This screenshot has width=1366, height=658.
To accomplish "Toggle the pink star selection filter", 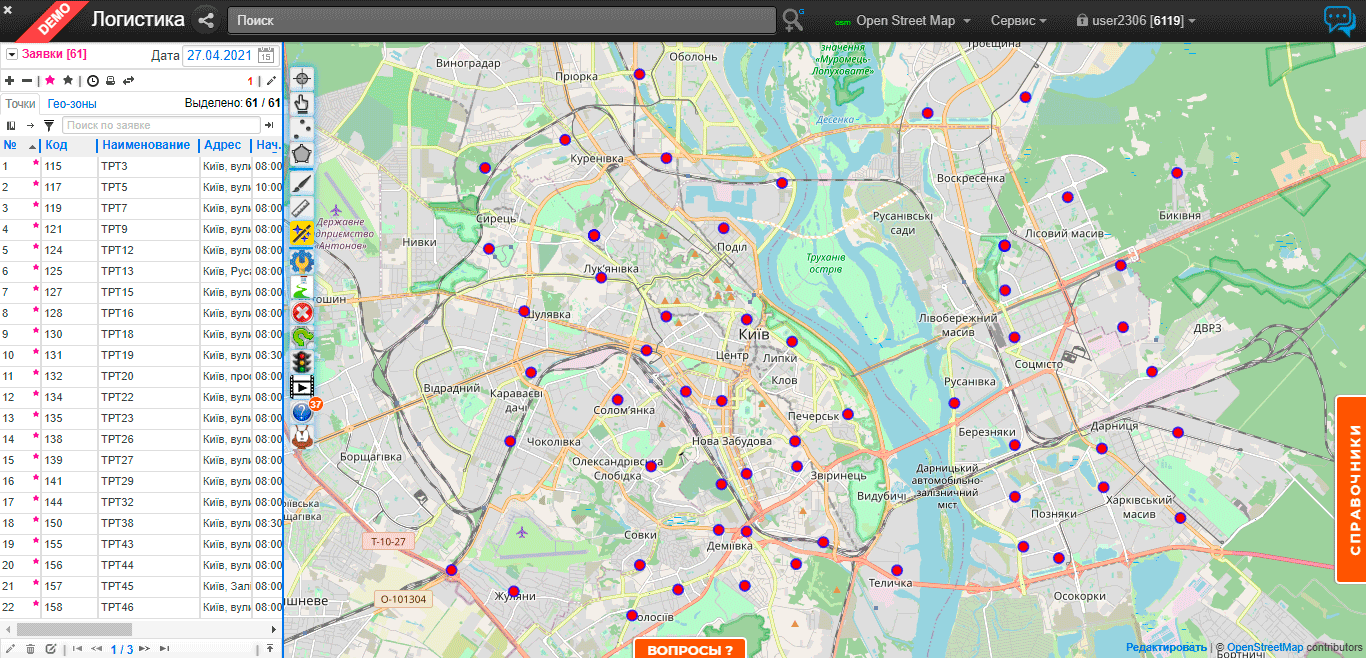I will coord(50,80).
